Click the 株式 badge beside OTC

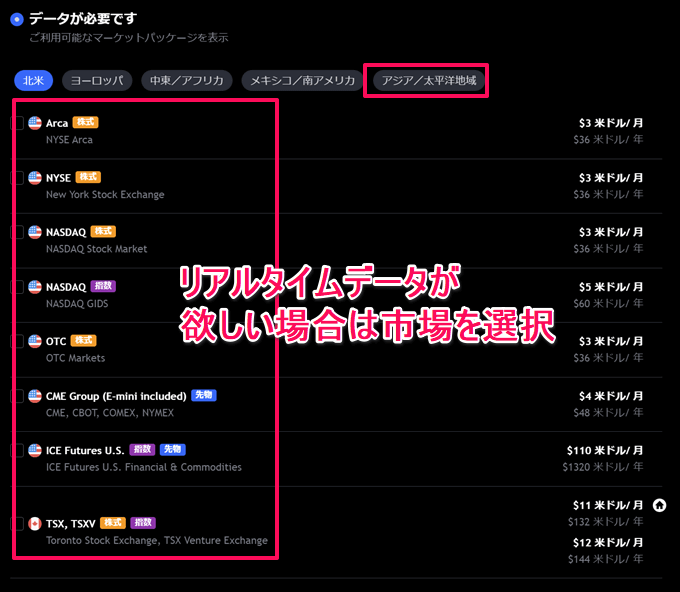(x=84, y=340)
